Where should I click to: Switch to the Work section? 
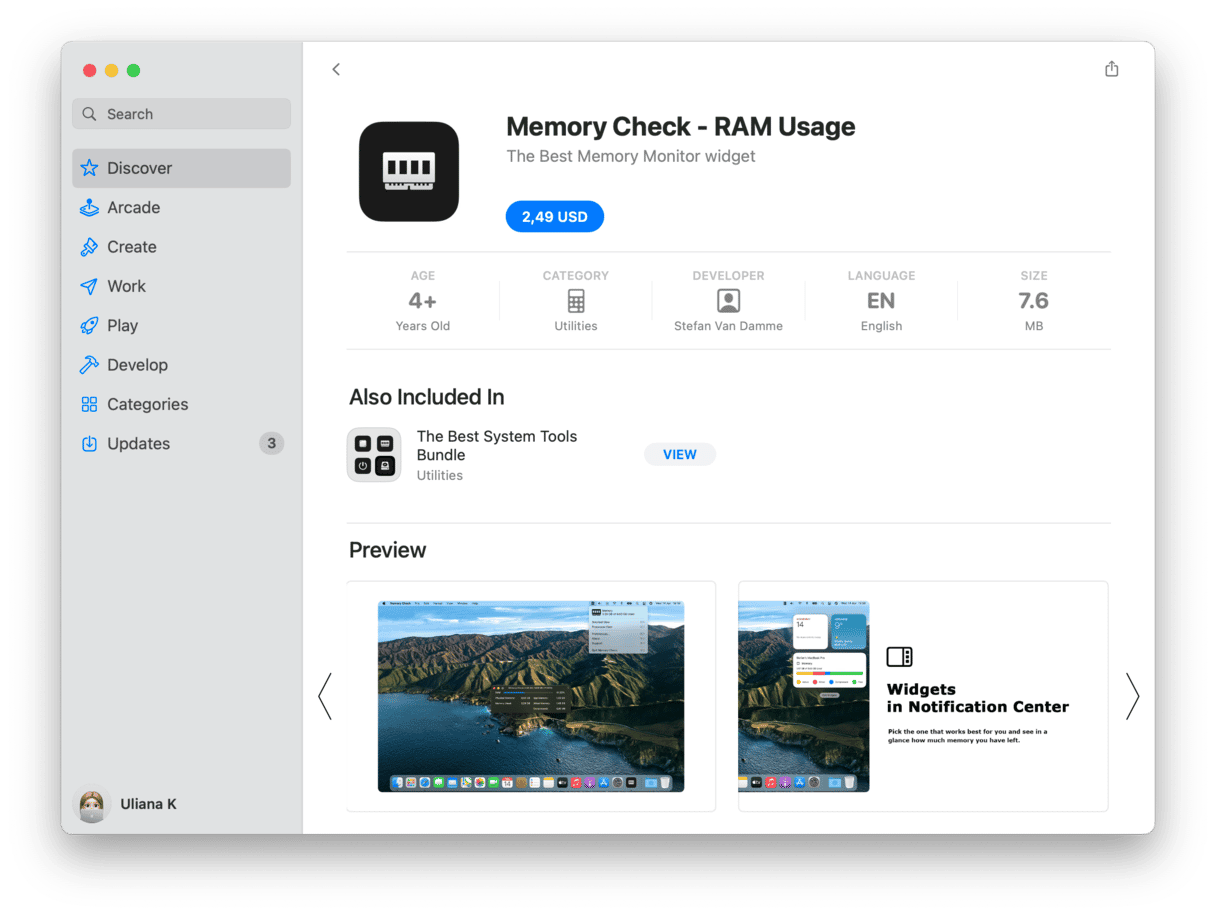pos(181,286)
